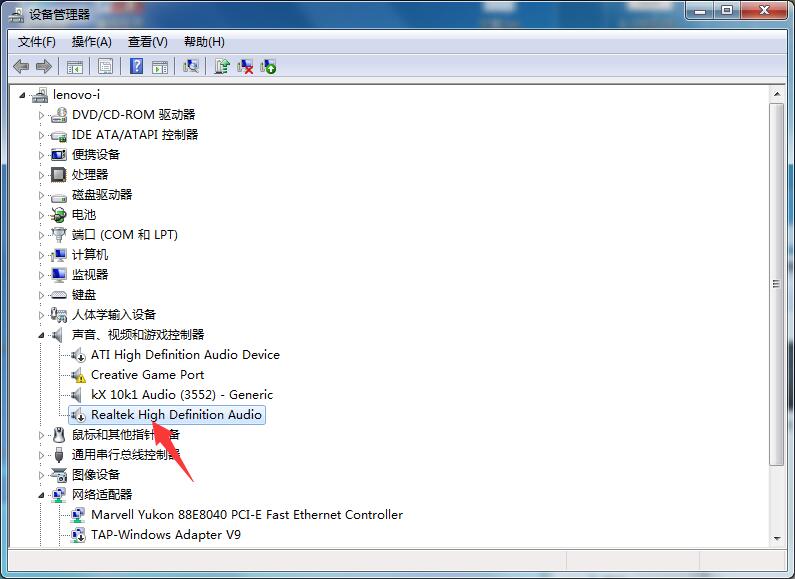Click the Update driver software icon
The image size is (795, 579).
[x=222, y=66]
